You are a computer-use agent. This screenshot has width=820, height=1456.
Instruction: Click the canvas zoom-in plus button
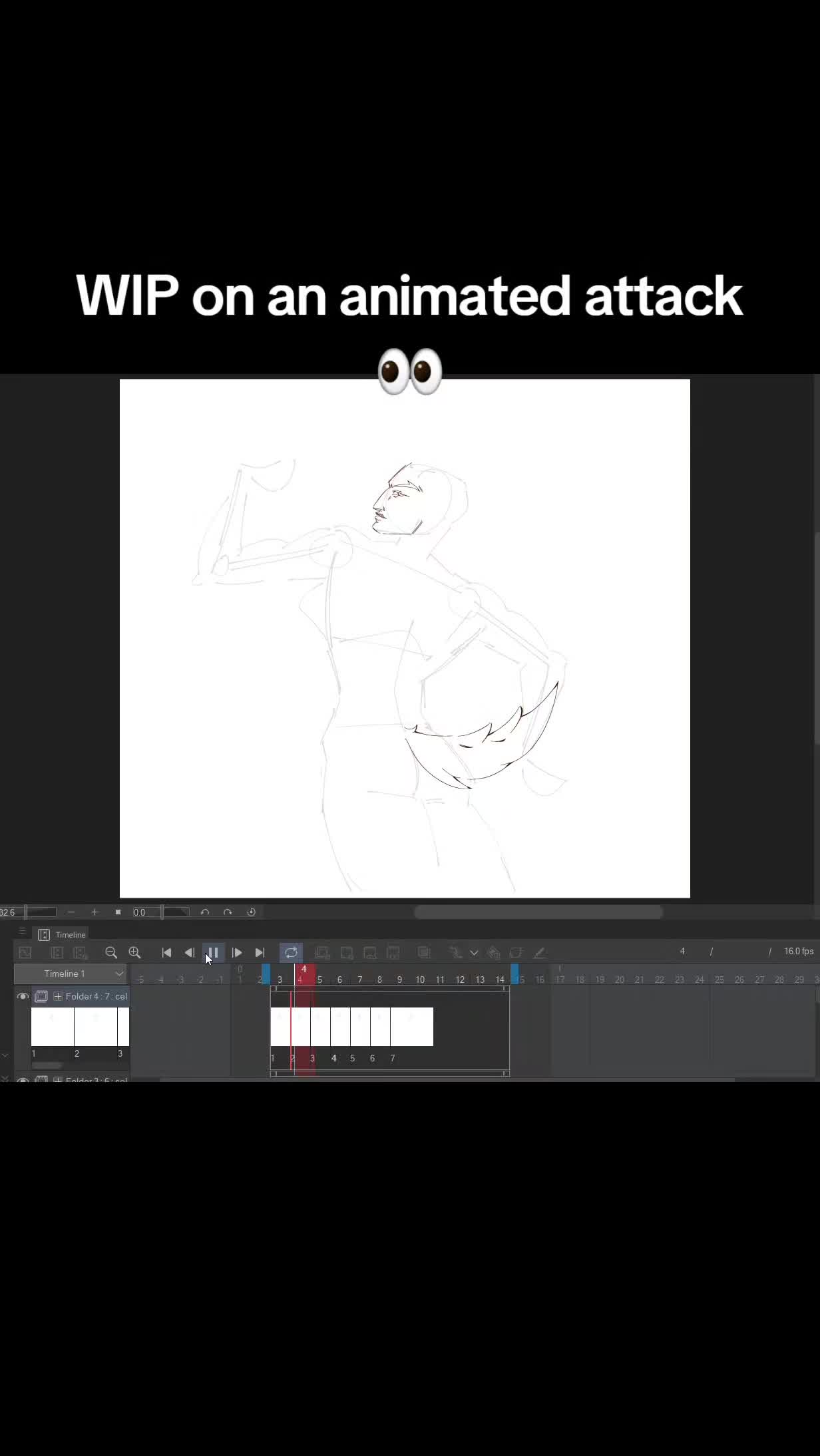95,912
